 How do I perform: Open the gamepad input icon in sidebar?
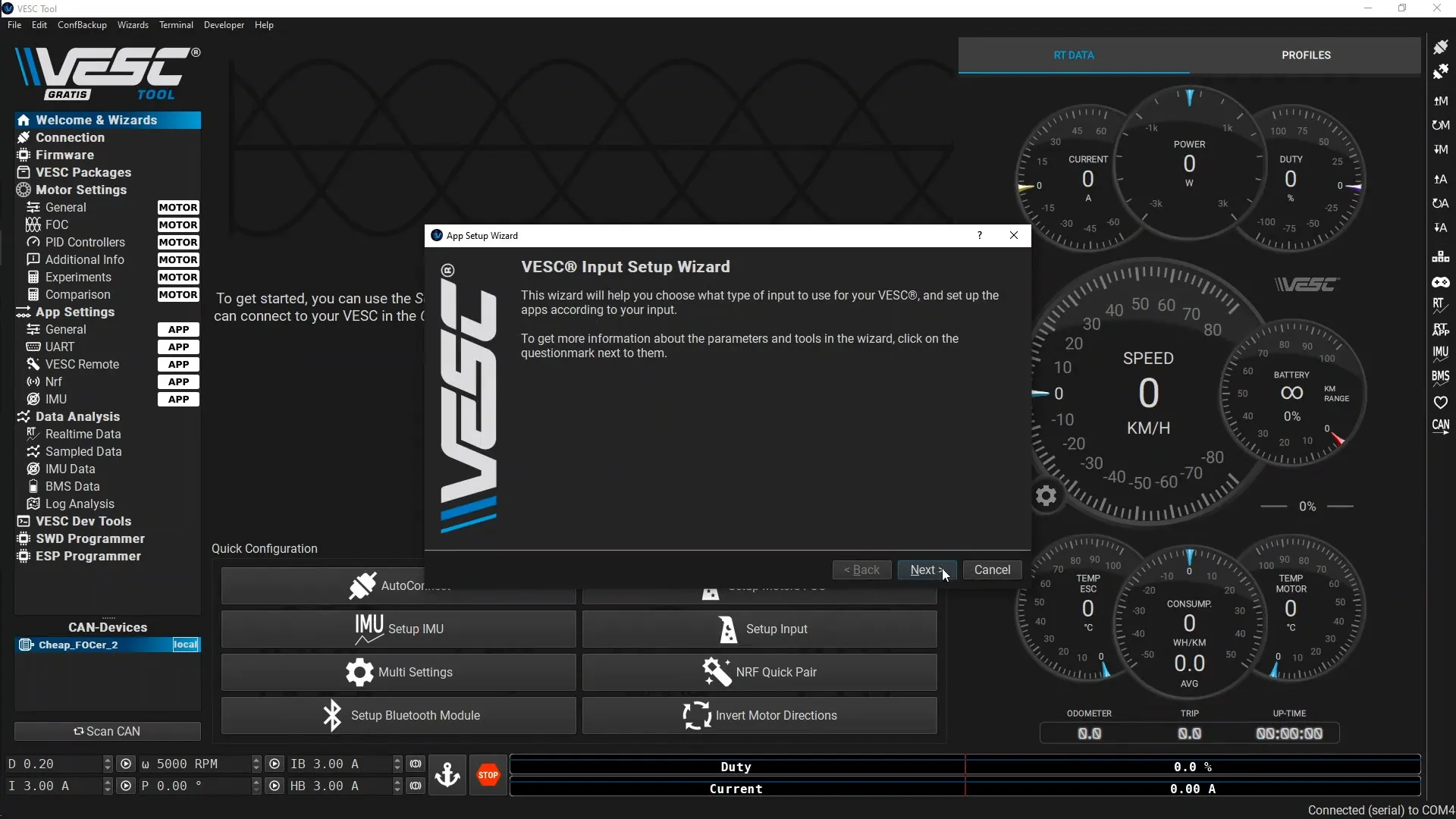[1442, 281]
